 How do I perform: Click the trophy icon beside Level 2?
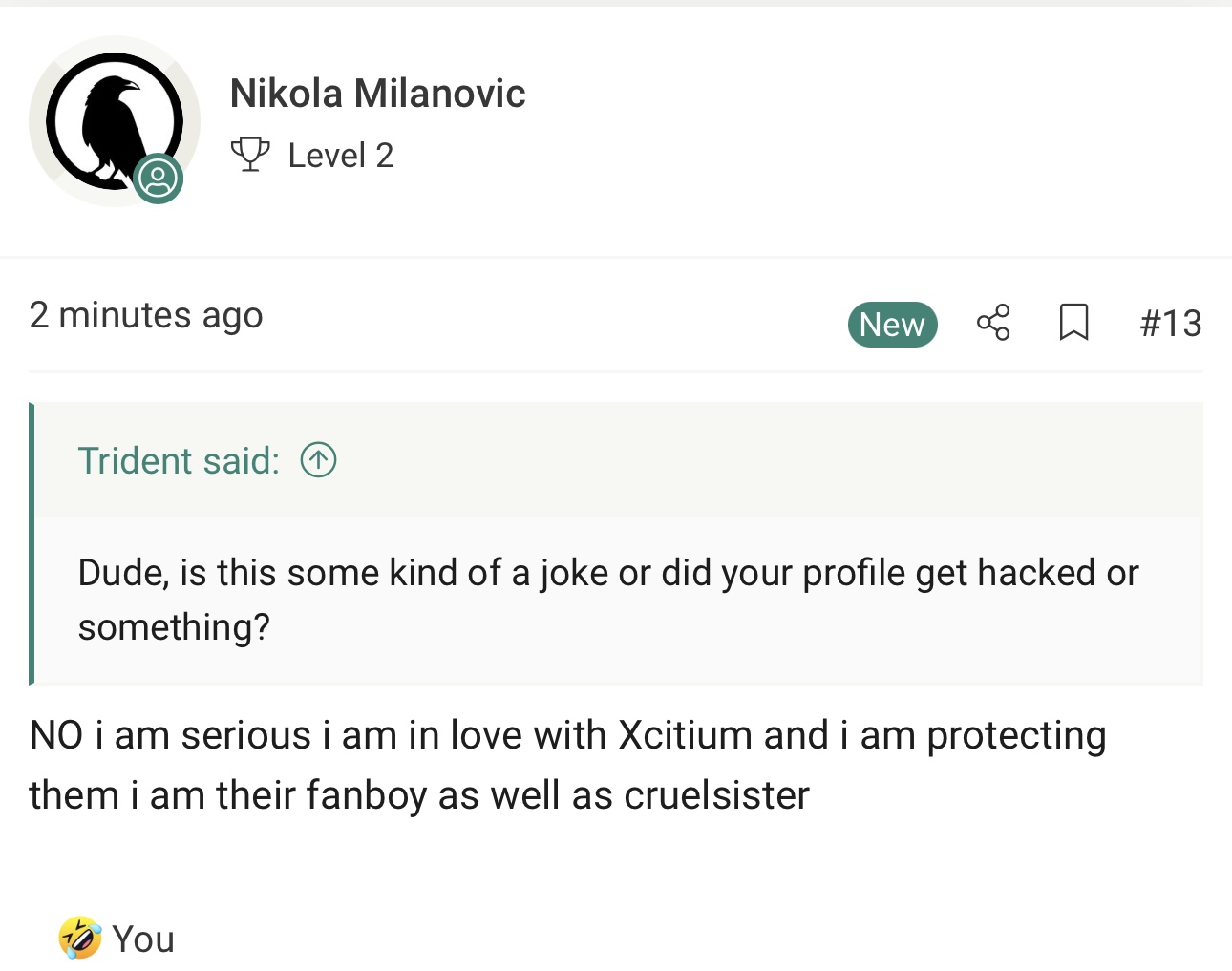[x=250, y=155]
